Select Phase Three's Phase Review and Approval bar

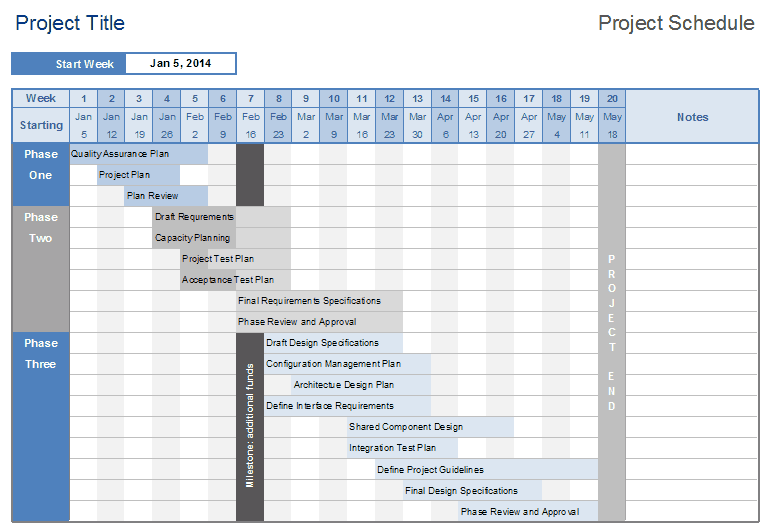pyautogui.click(x=528, y=512)
